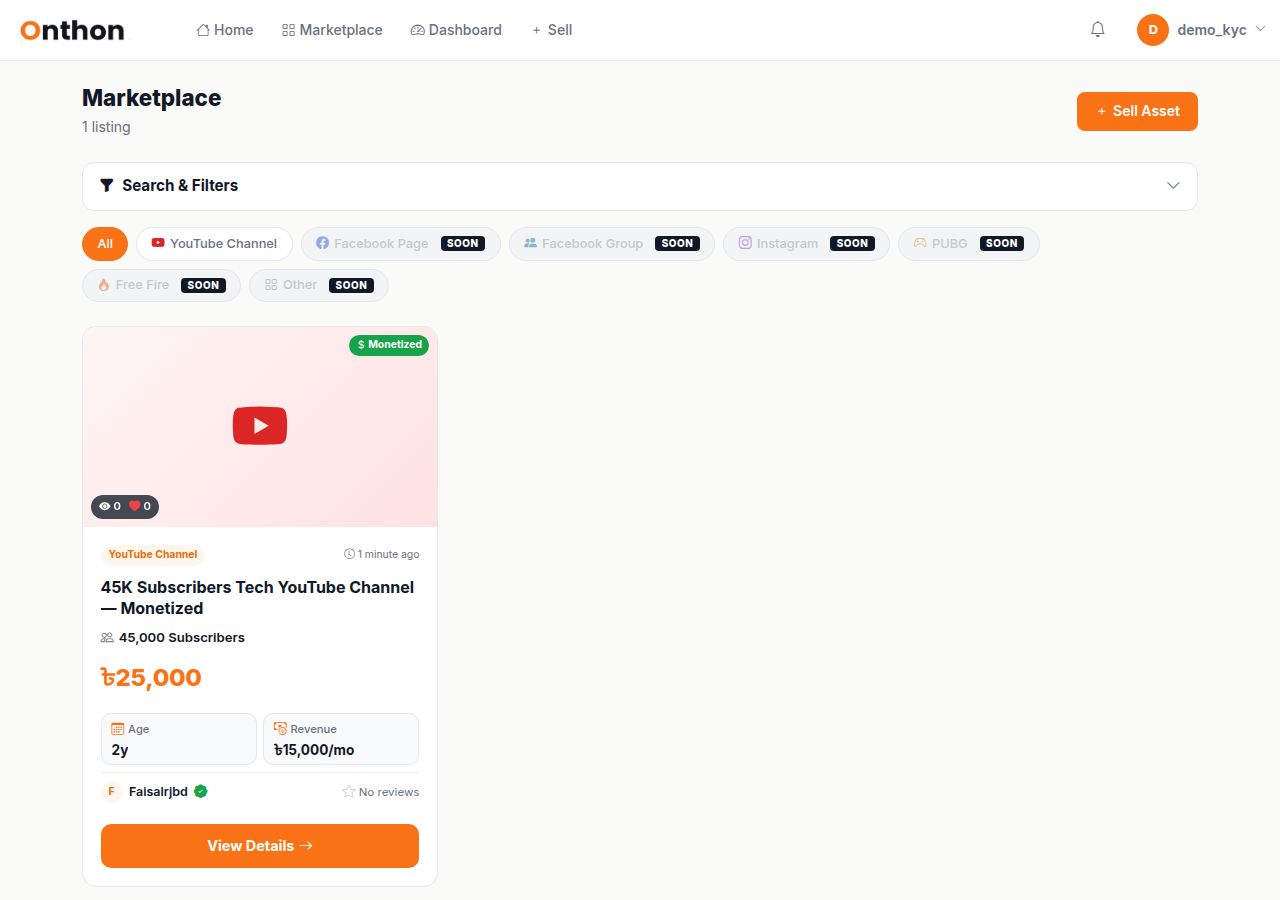Click the calendar Age icon
Screen dimensions: 1280x900
(118, 729)
